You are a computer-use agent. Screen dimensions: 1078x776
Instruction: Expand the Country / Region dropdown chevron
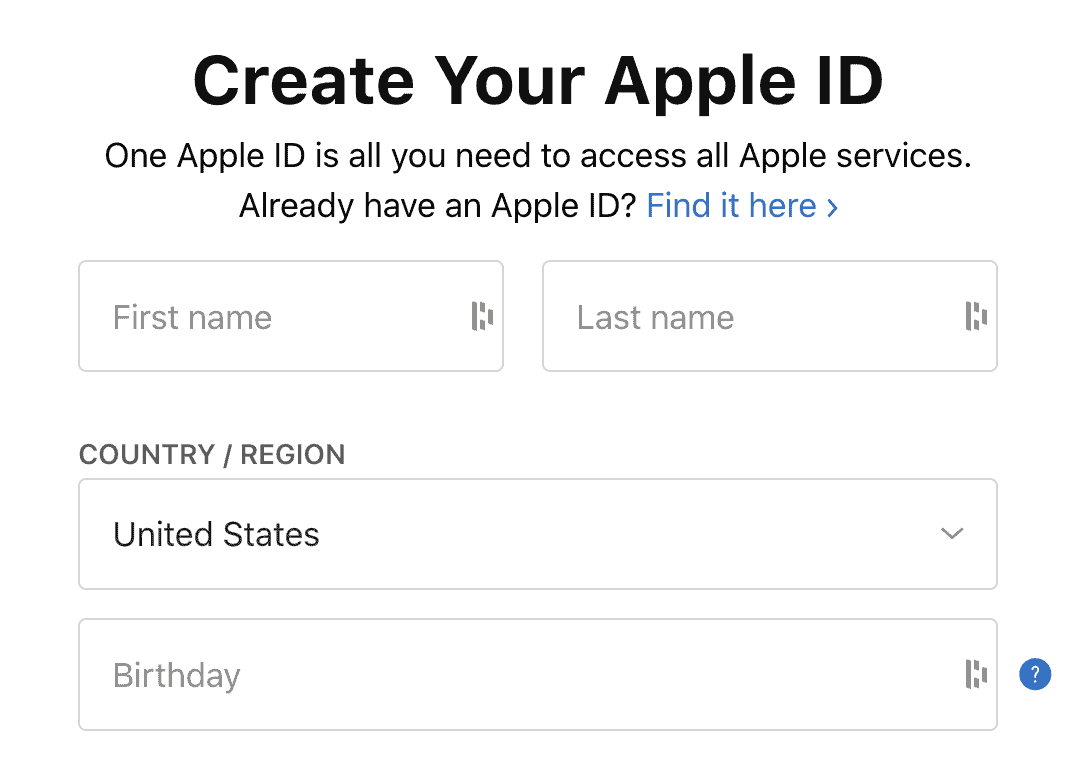point(952,534)
